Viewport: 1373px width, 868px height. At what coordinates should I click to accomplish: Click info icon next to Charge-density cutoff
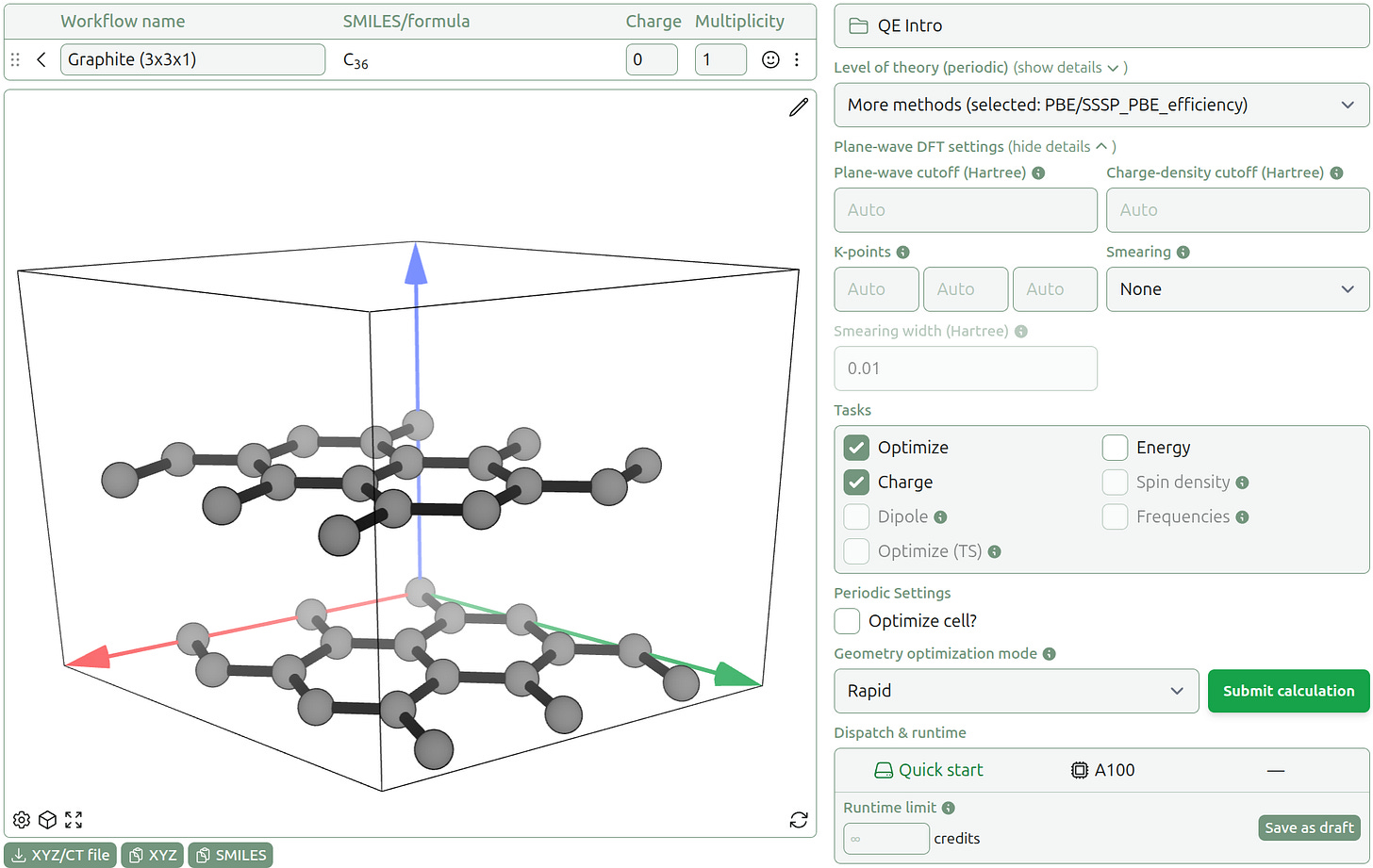(1335, 173)
